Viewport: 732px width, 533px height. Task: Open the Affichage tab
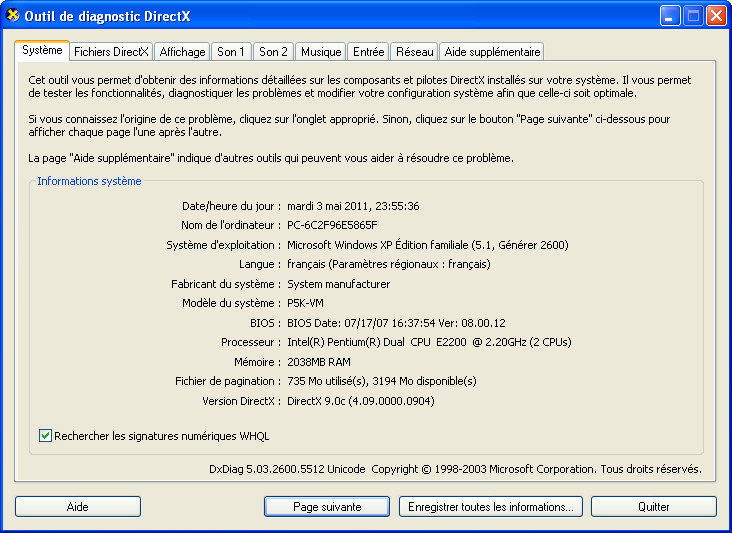[183, 52]
